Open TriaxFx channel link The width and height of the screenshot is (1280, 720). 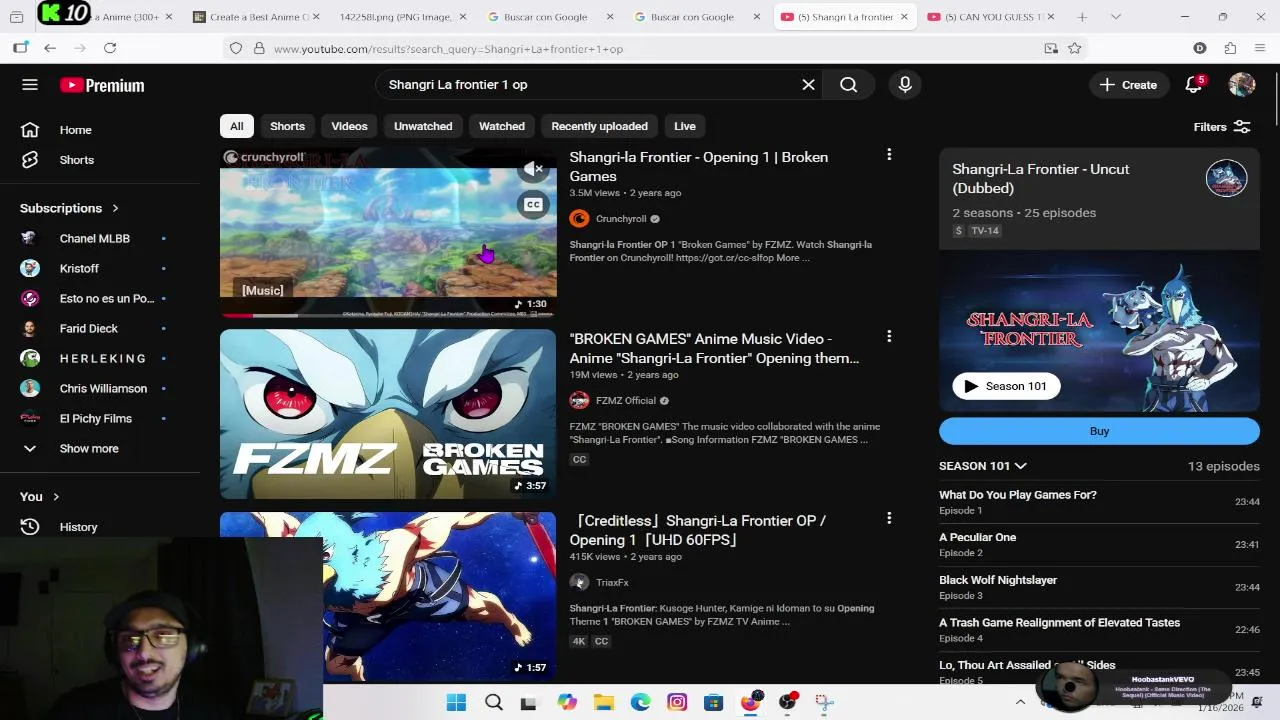coord(612,583)
